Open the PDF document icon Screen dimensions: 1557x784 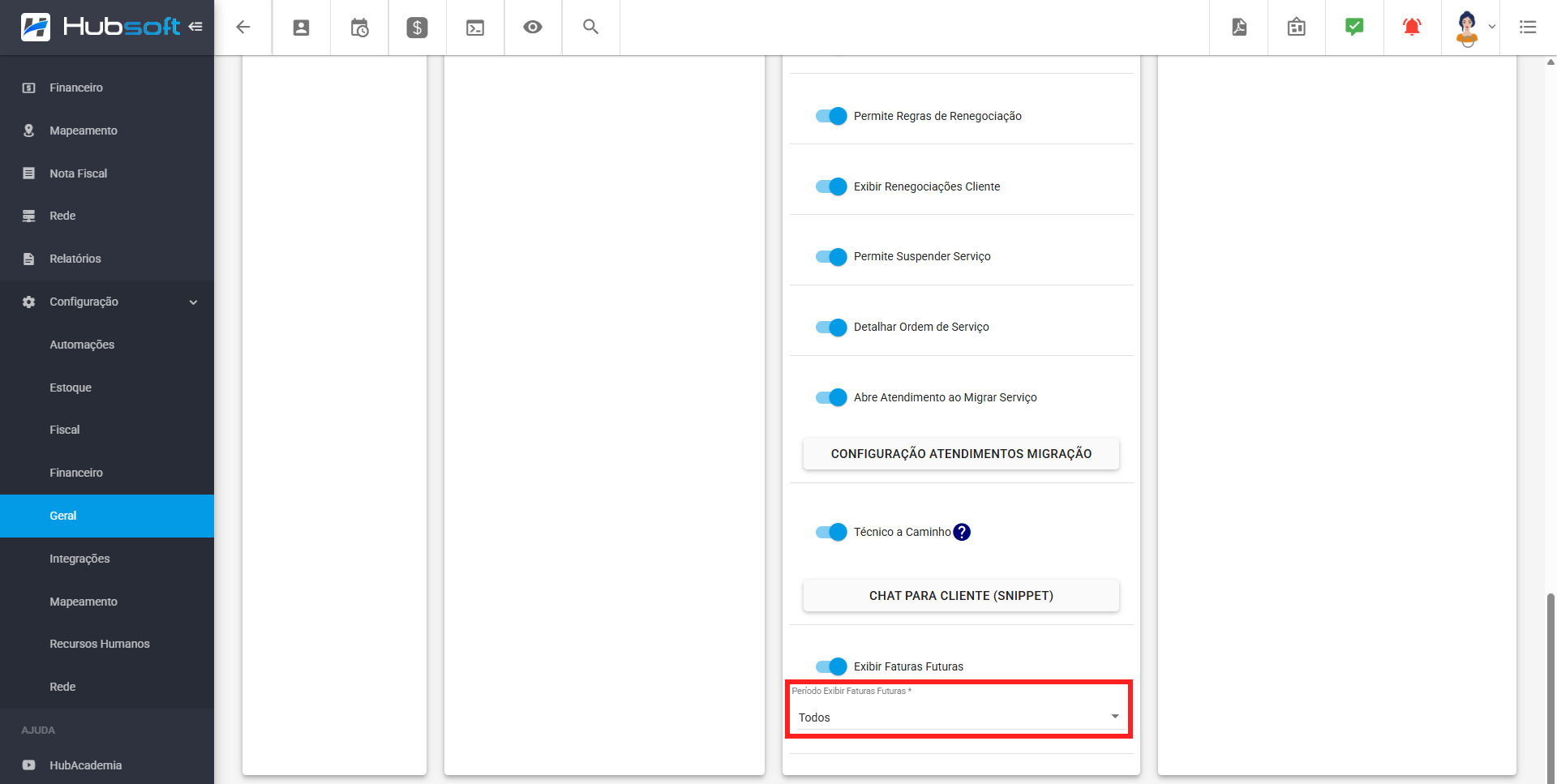coord(1239,27)
